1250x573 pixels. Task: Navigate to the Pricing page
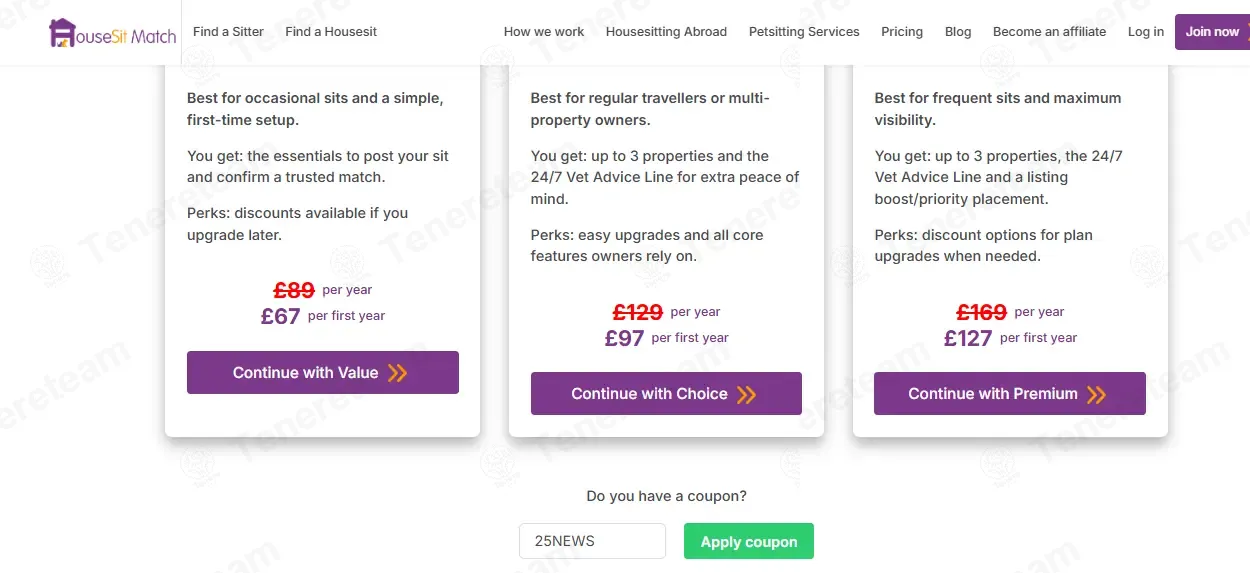pyautogui.click(x=902, y=32)
